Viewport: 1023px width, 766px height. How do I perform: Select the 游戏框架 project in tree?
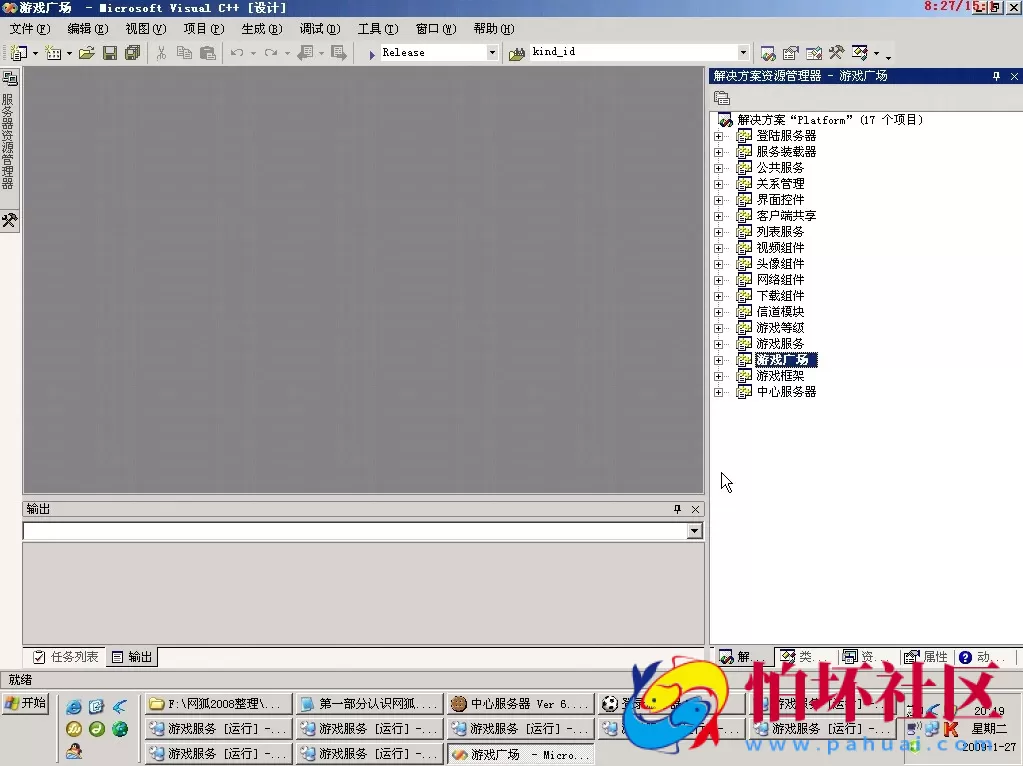[x=779, y=376]
